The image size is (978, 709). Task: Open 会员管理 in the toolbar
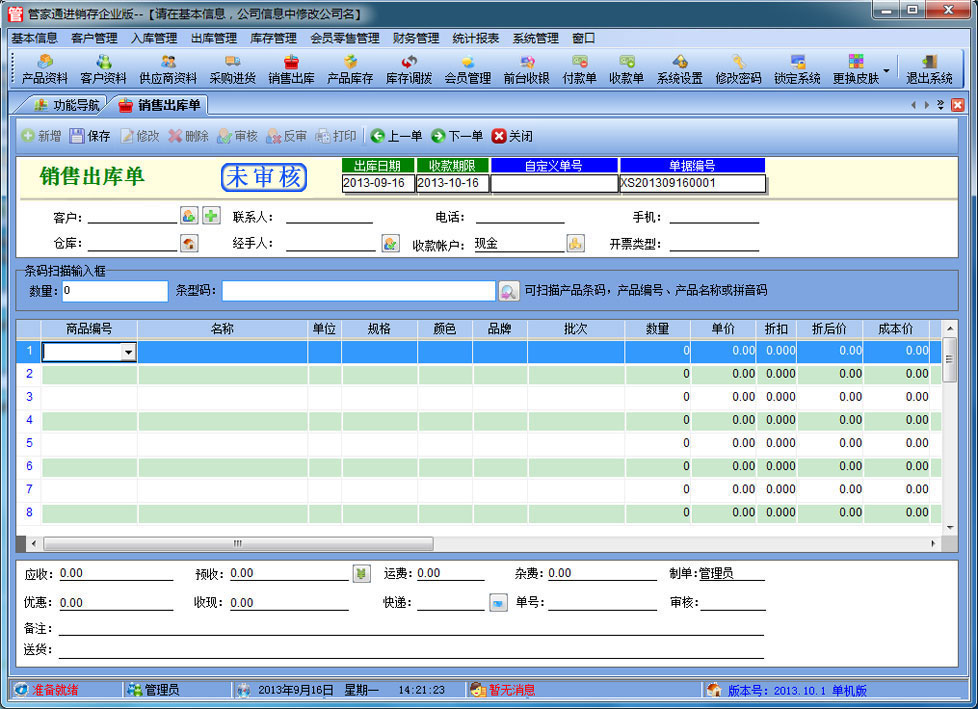coord(467,69)
